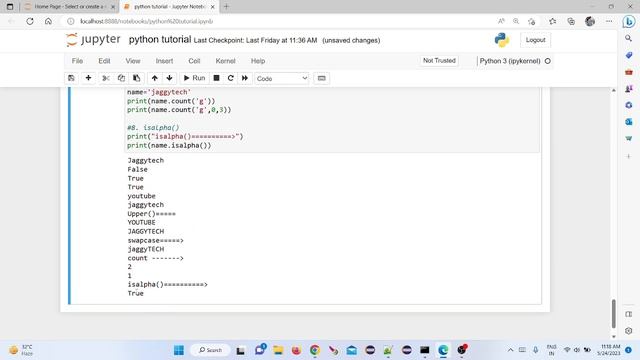The width and height of the screenshot is (640, 360).
Task: Click the Not Trusted button
Action: pos(439,60)
